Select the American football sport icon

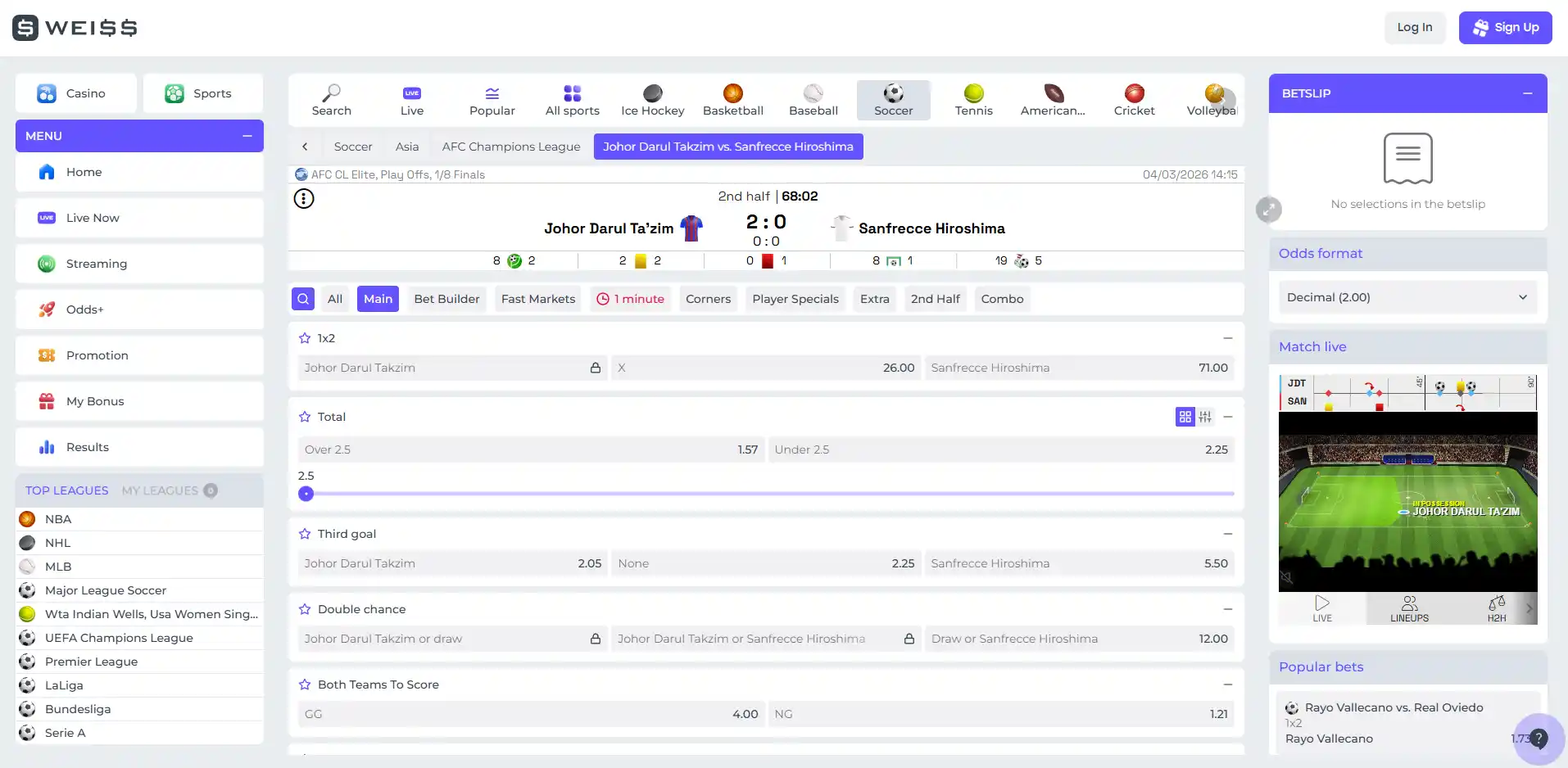coord(1053,100)
